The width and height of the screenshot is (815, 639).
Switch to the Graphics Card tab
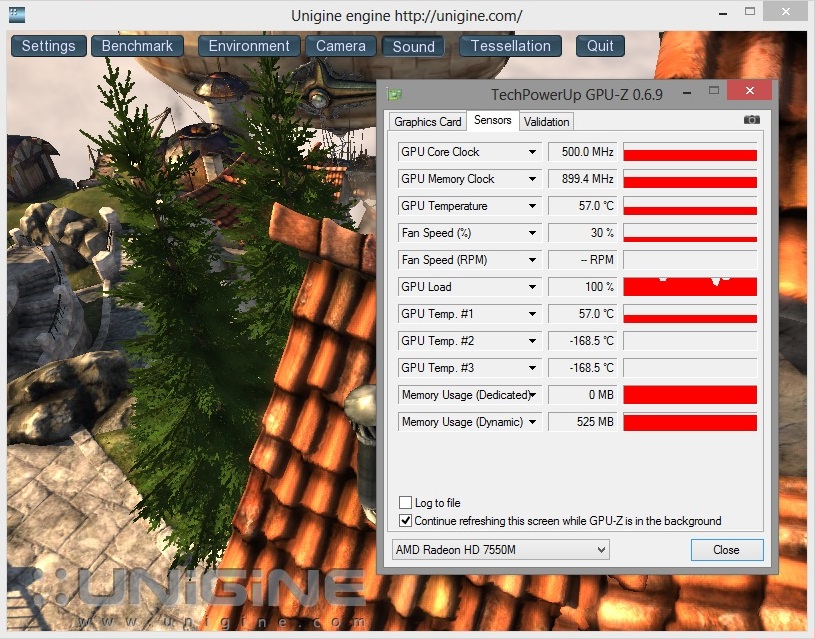[427, 122]
